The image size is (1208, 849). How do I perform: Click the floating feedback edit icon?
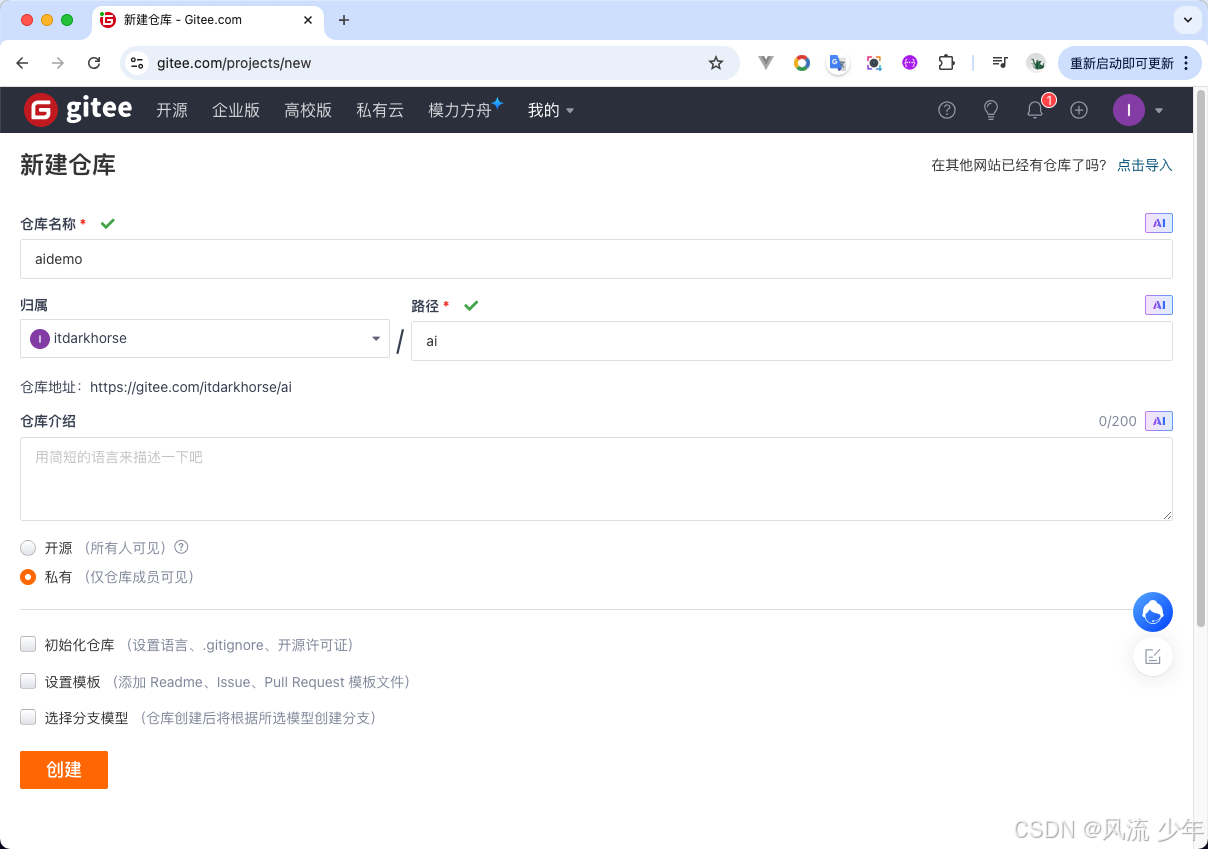click(x=1153, y=656)
